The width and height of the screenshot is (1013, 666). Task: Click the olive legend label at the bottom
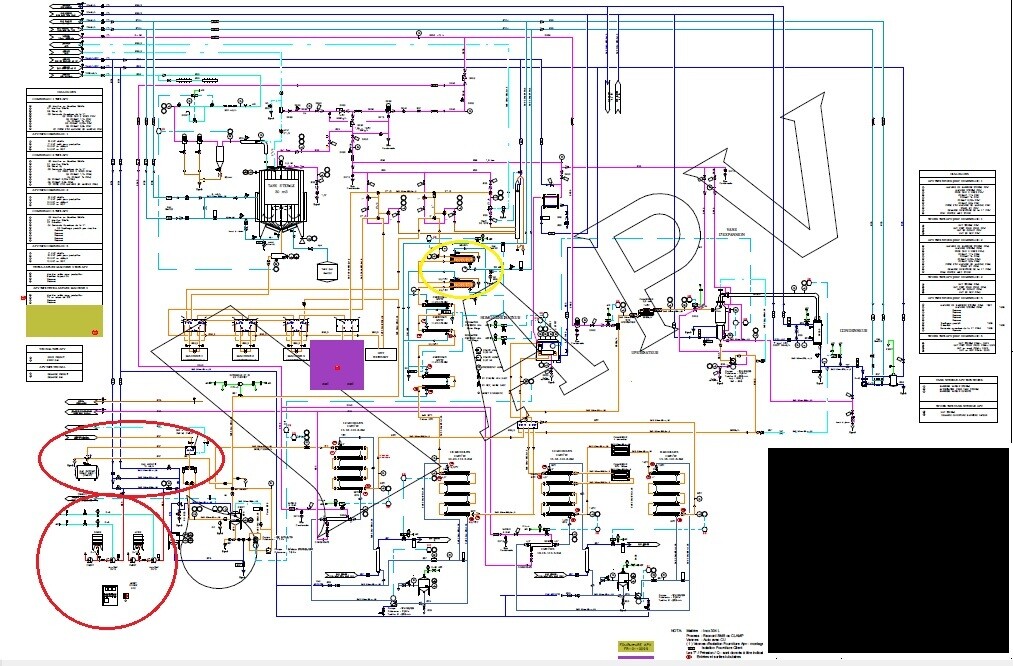[636, 645]
